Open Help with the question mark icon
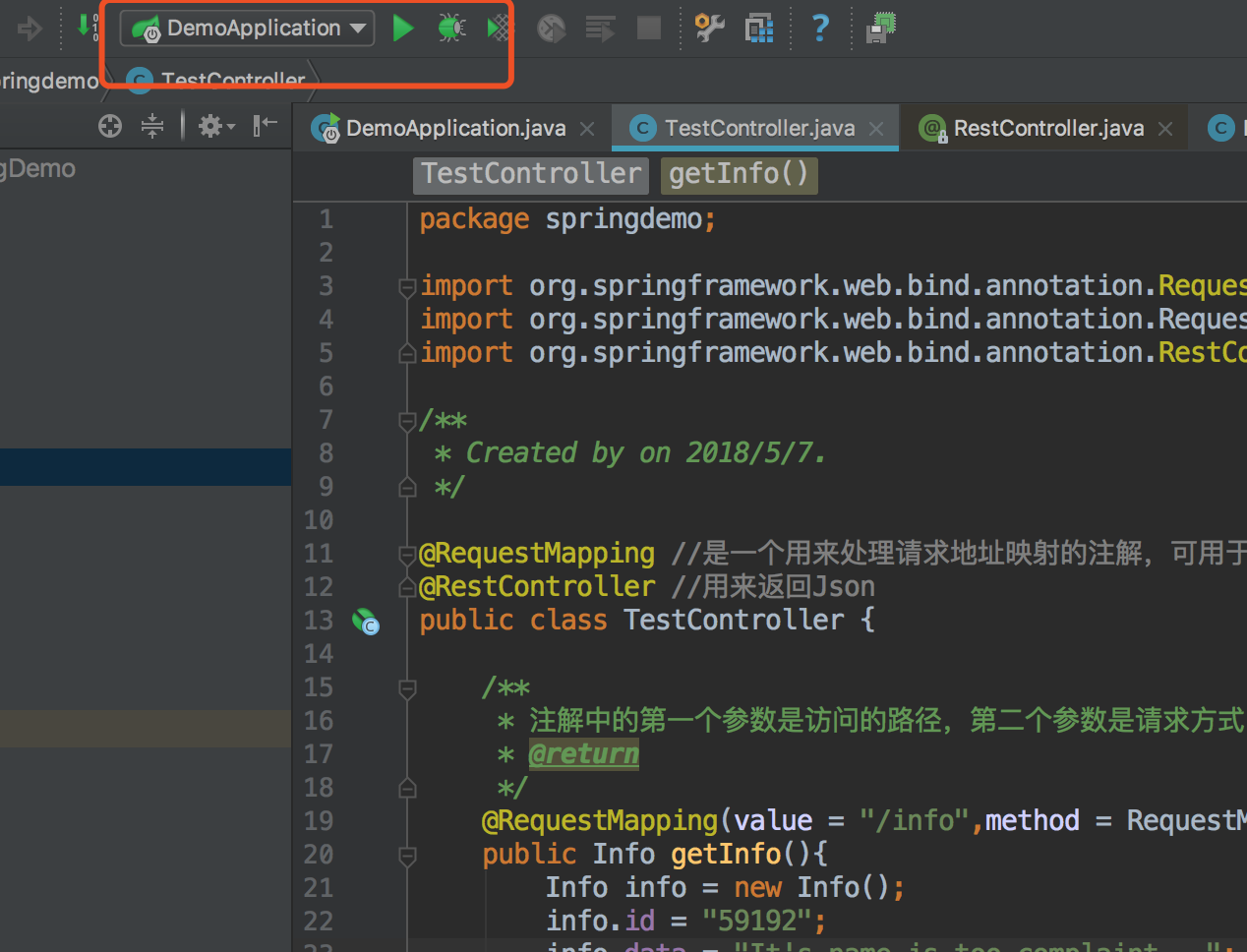The image size is (1247, 952). point(820,28)
